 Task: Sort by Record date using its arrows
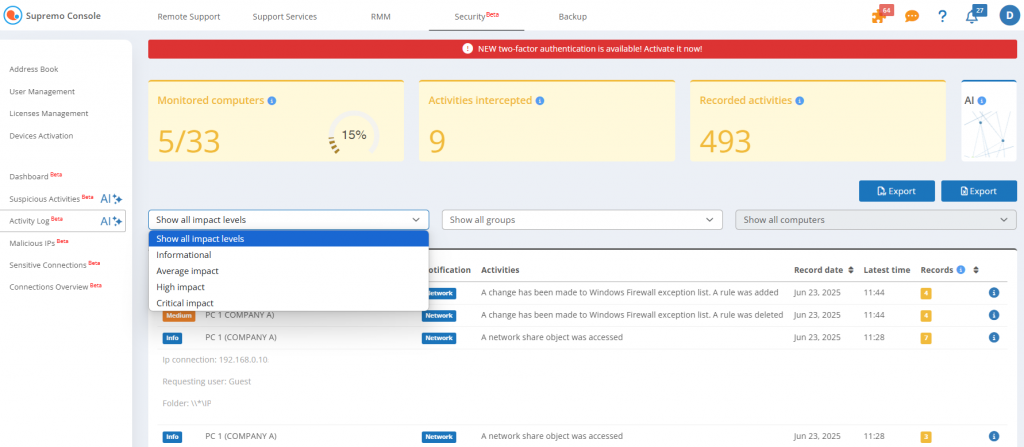[x=851, y=270]
